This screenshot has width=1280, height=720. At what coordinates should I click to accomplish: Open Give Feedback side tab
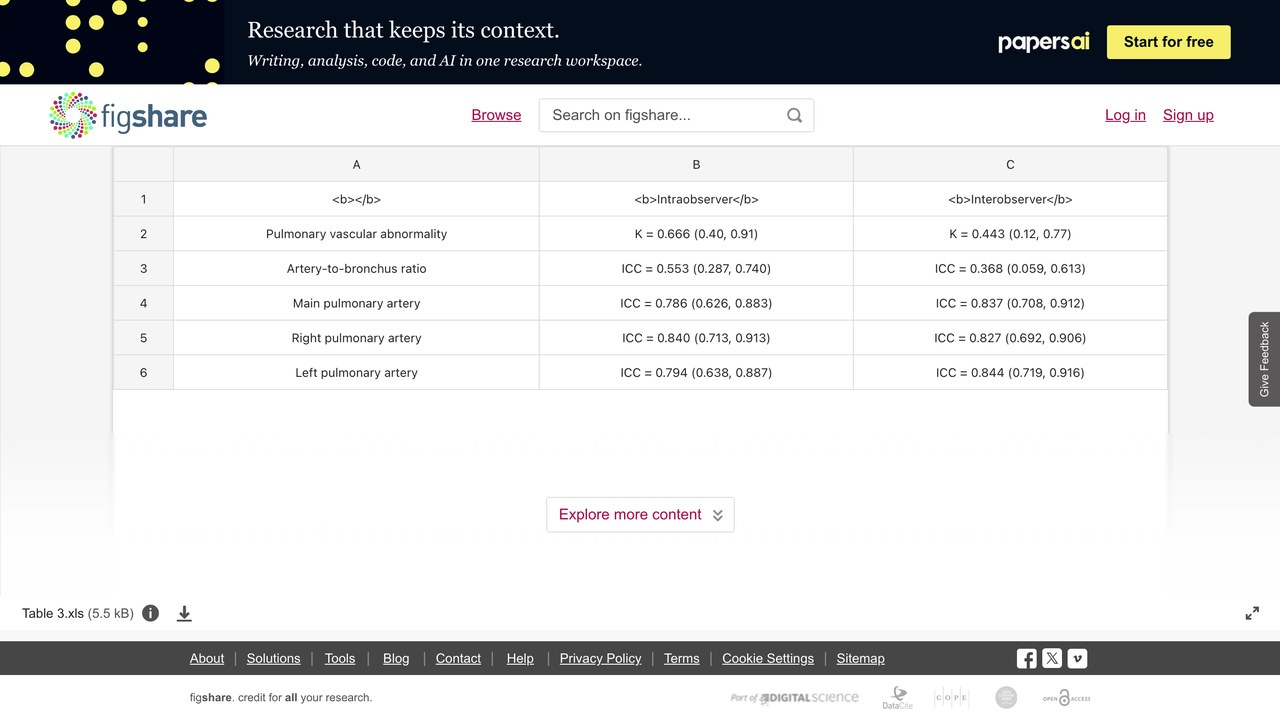(x=1264, y=359)
